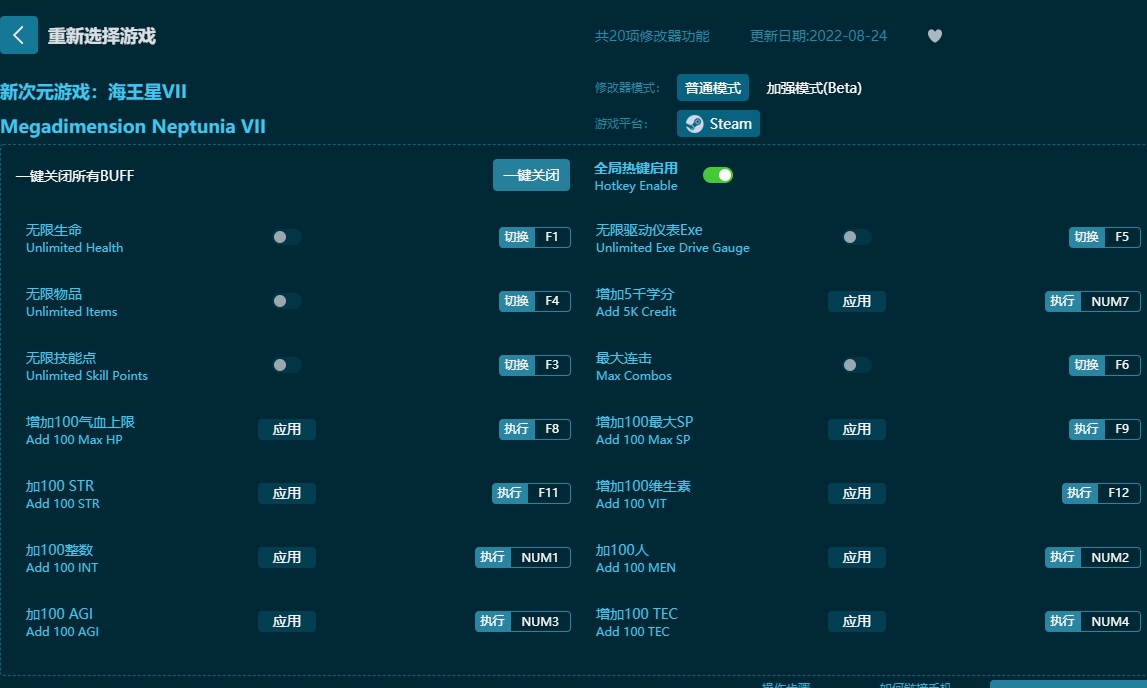Turn on Unlimited Skill Points
The height and width of the screenshot is (688, 1147).
pos(286,365)
